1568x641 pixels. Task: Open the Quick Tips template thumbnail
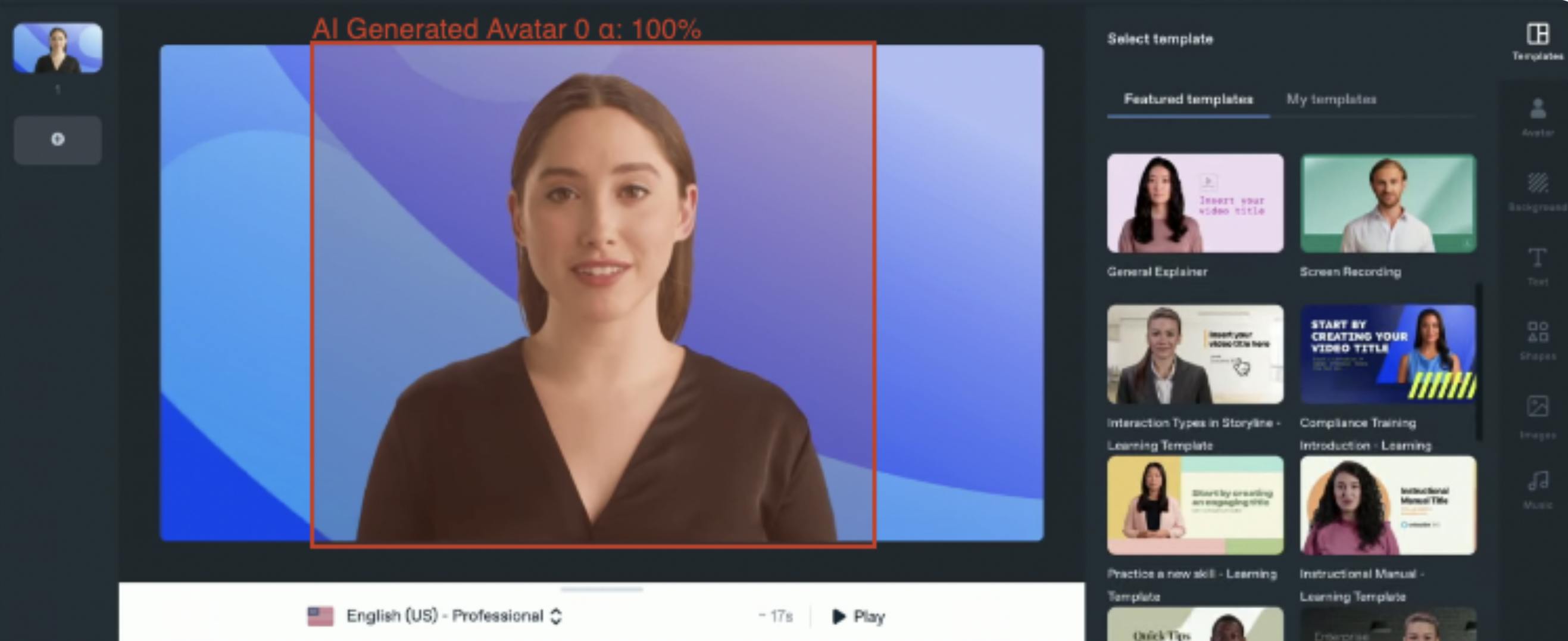coord(1195,624)
